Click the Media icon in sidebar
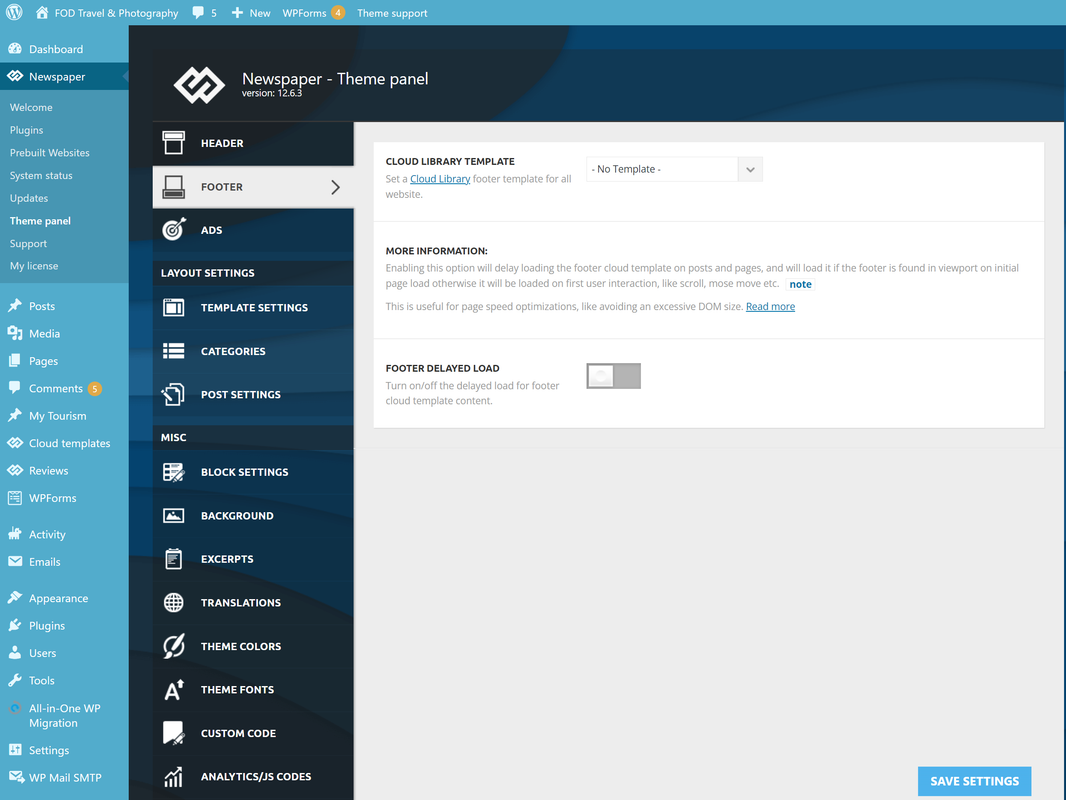The width and height of the screenshot is (1066, 800). pos(15,333)
